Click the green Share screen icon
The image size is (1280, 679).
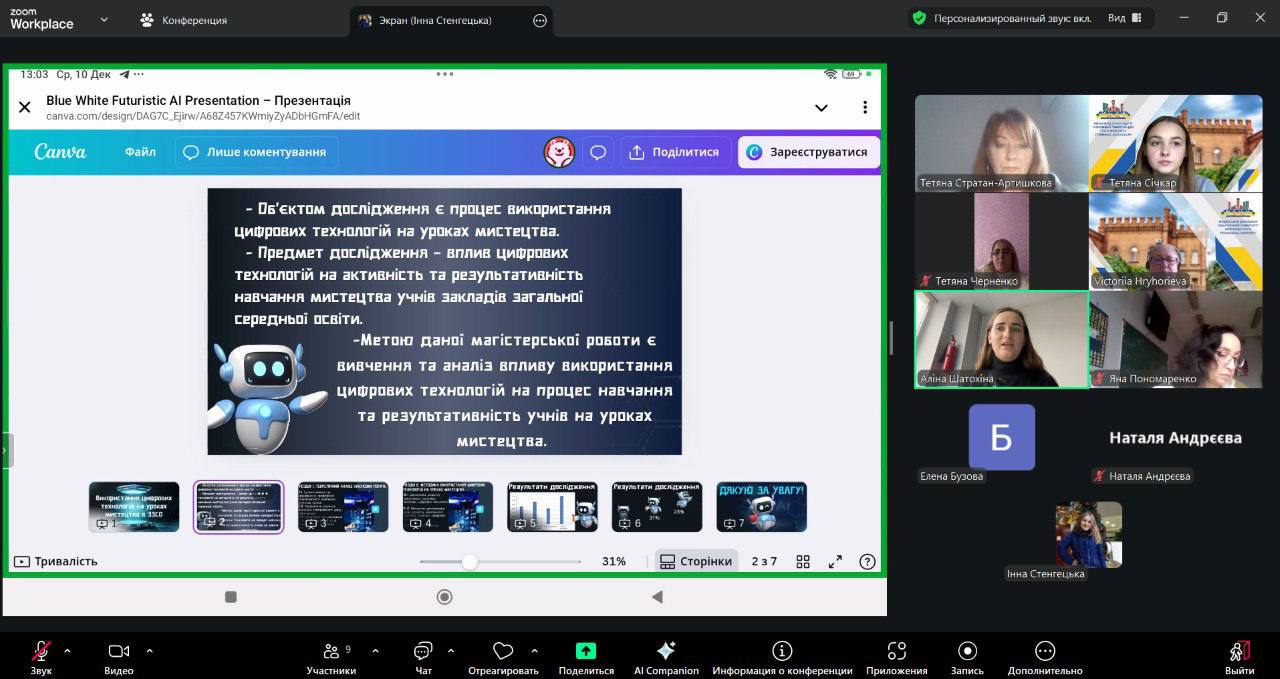(x=586, y=651)
